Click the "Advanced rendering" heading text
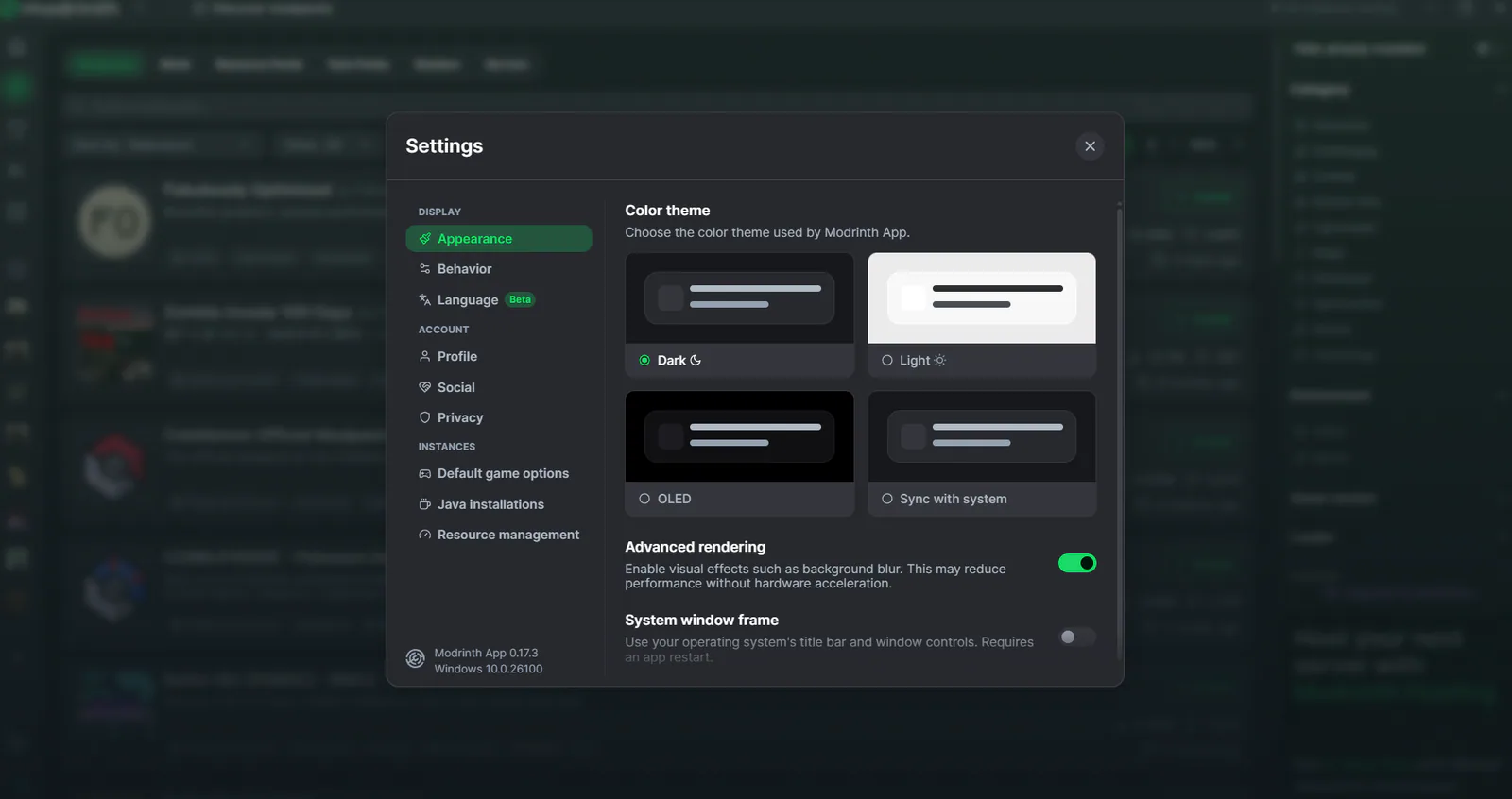The image size is (1512, 799). click(696, 547)
